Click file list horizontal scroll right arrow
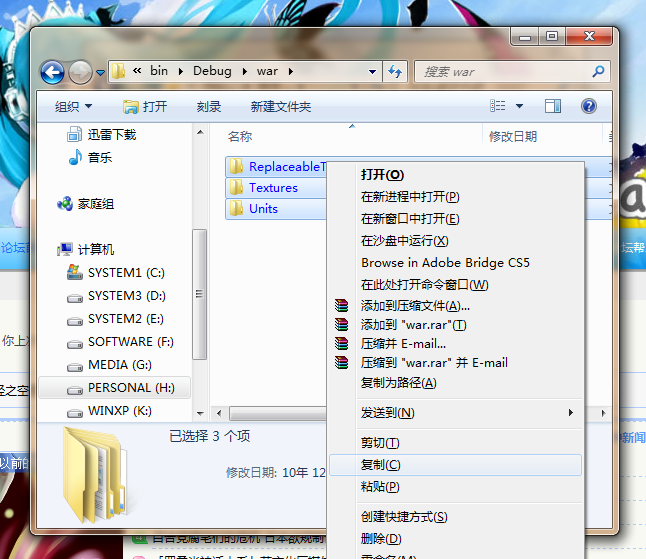Screen dimensions: 646x559 [604, 413]
